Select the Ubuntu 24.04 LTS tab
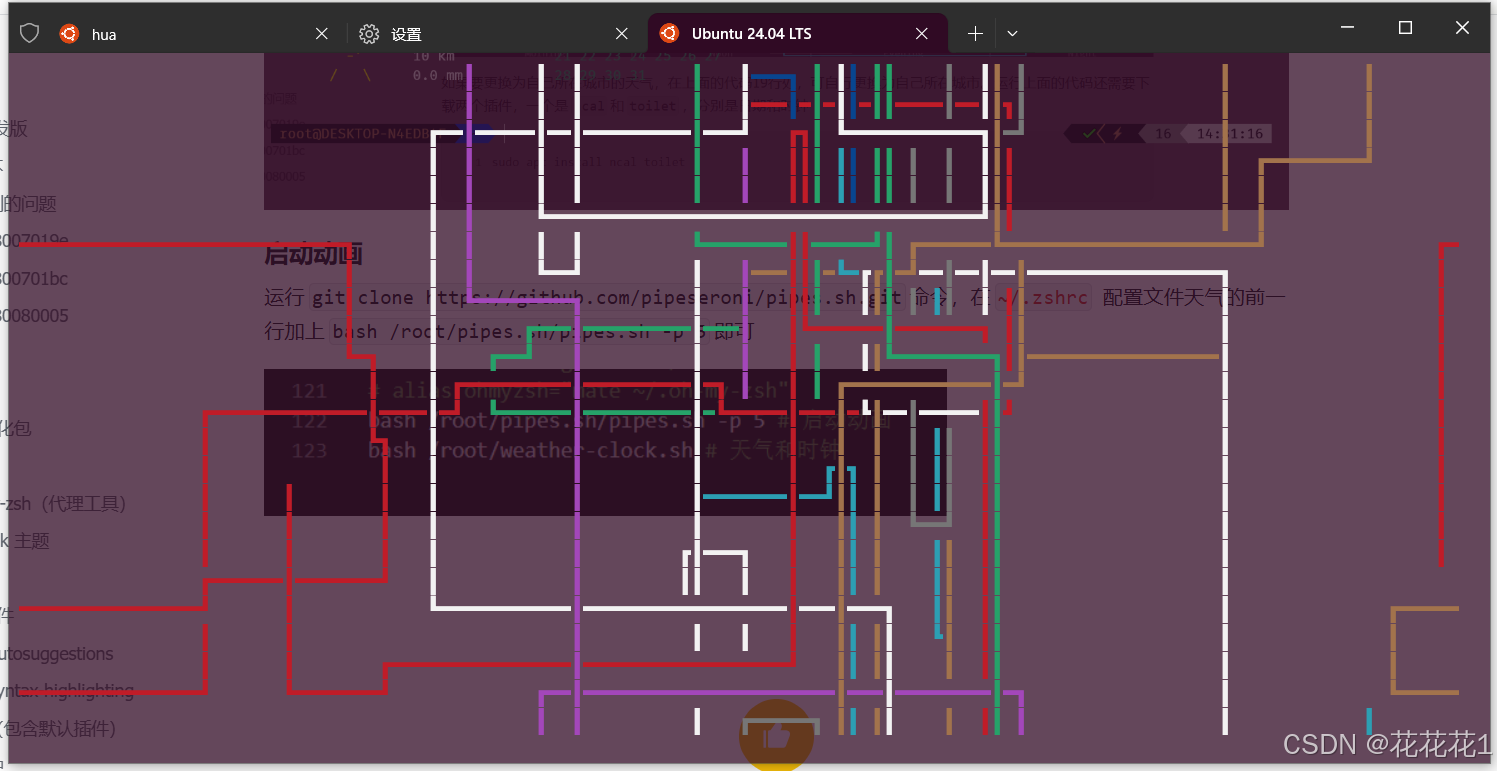Screen dimensions: 1497x771 [797, 33]
